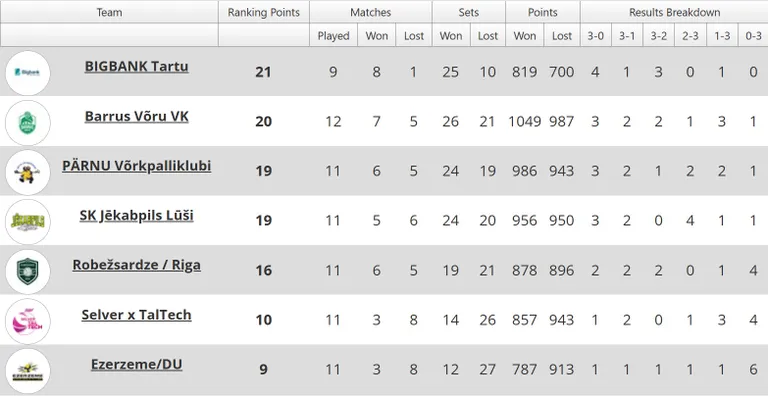Click the PÄRNU Võrkpalliklubi team logo
The height and width of the screenshot is (396, 768).
tap(27, 172)
